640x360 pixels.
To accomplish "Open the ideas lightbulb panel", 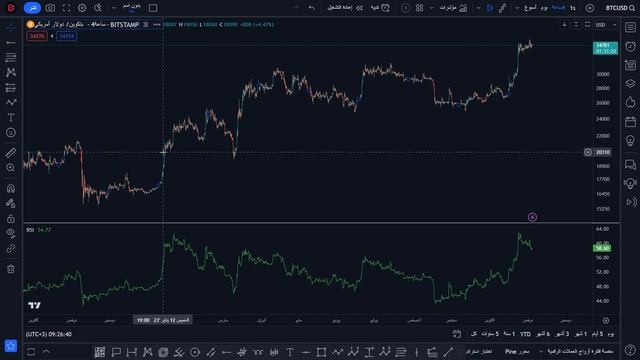I will (630, 140).
